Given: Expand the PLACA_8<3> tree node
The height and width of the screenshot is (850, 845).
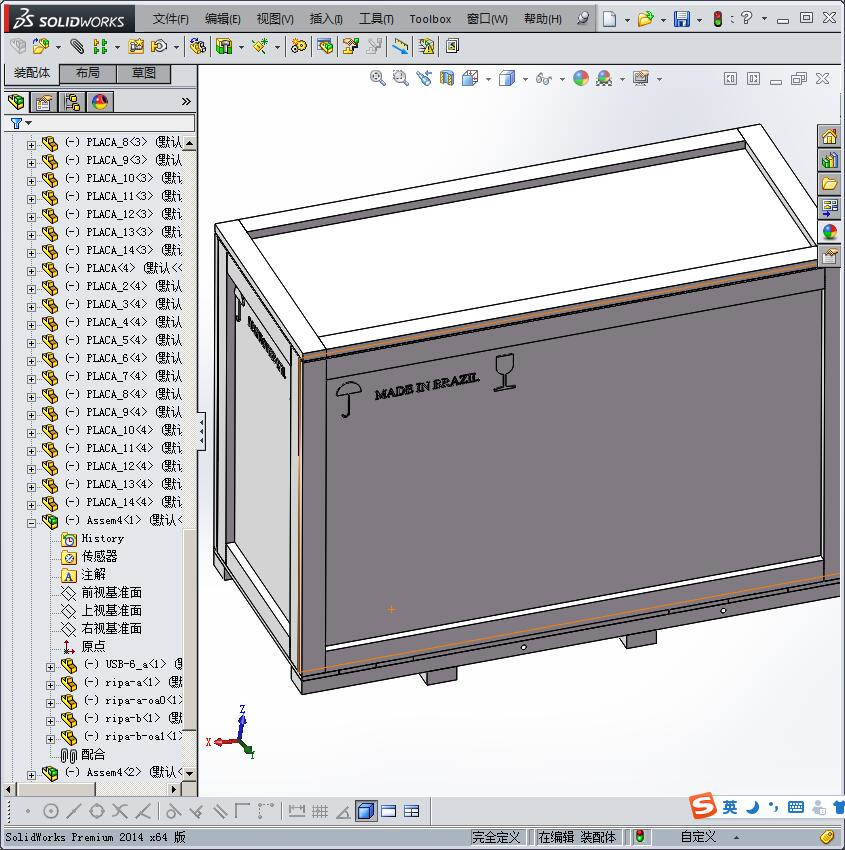Looking at the screenshot, I should pos(31,145).
